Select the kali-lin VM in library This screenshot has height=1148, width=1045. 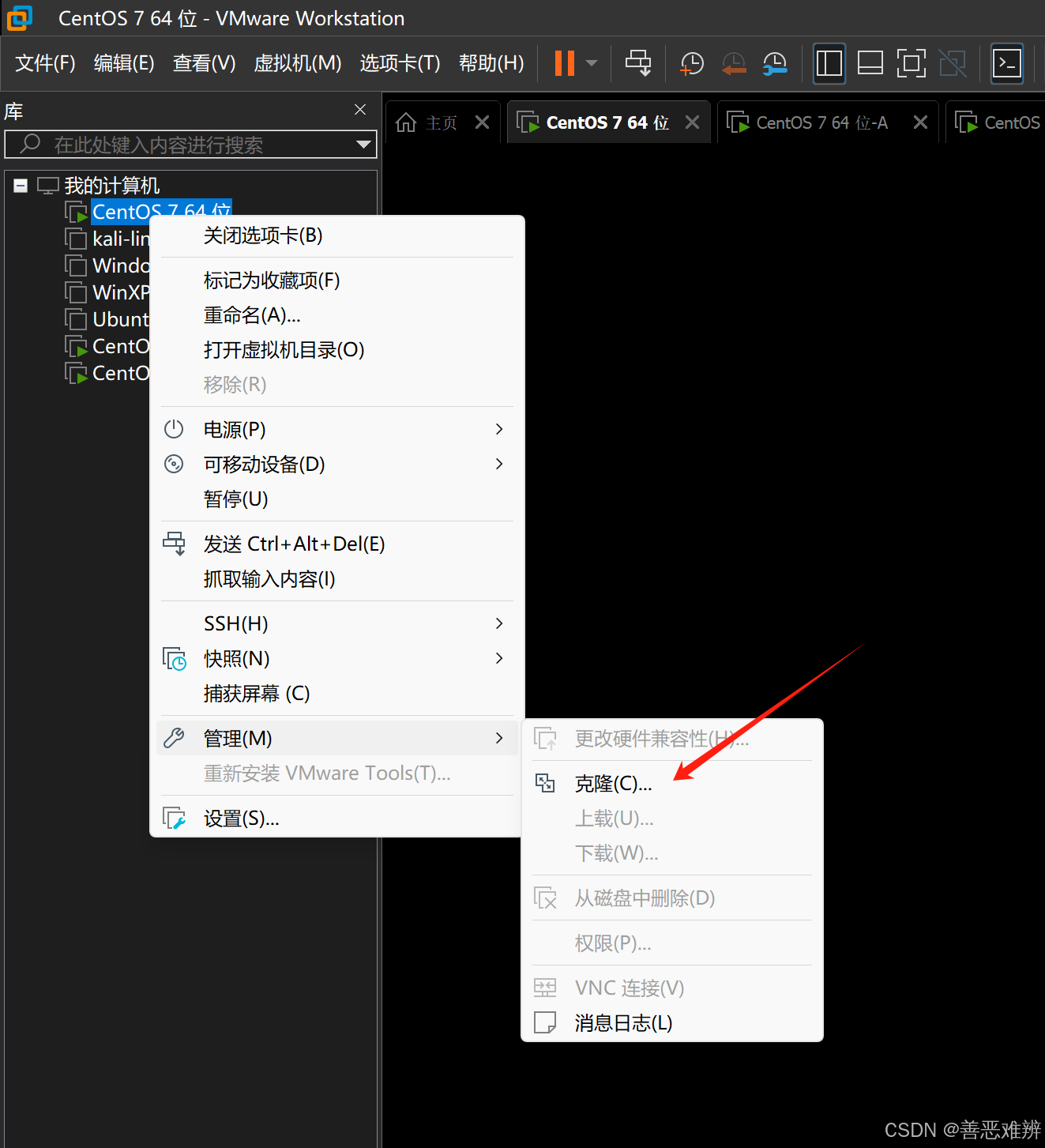click(121, 239)
